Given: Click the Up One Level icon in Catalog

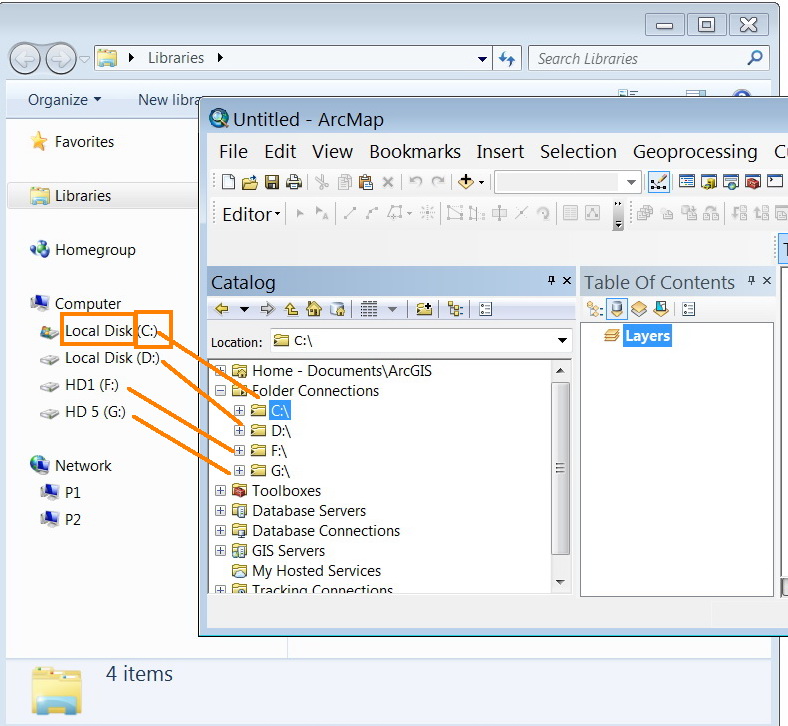Looking at the screenshot, I should coord(291,309).
